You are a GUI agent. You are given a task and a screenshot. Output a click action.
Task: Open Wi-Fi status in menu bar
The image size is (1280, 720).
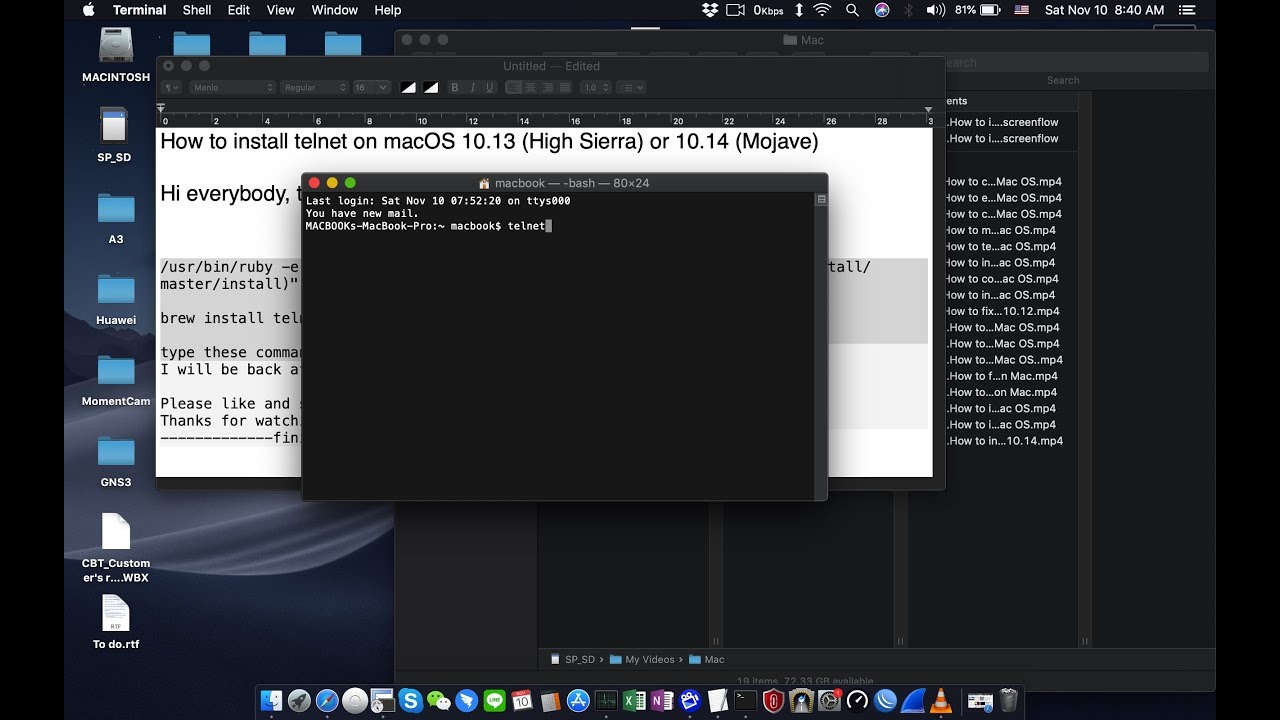(822, 10)
